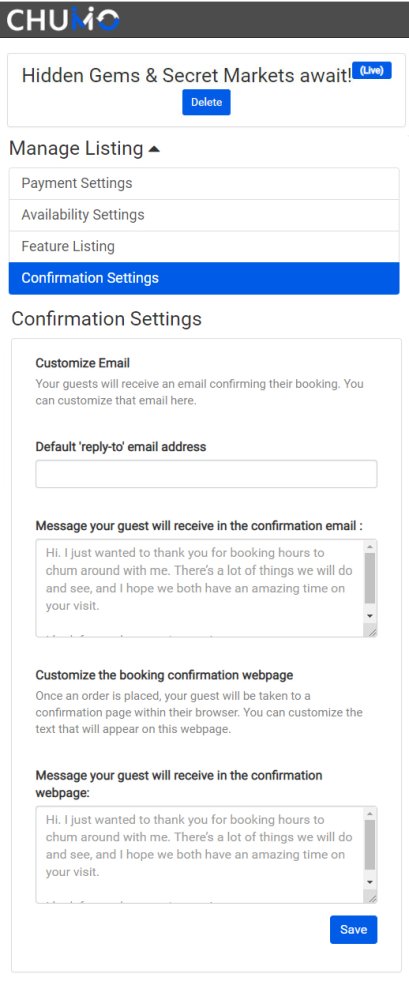Viewport: 409px width, 1000px height.
Task: Save the confirmation settings
Action: pyautogui.click(x=353, y=929)
